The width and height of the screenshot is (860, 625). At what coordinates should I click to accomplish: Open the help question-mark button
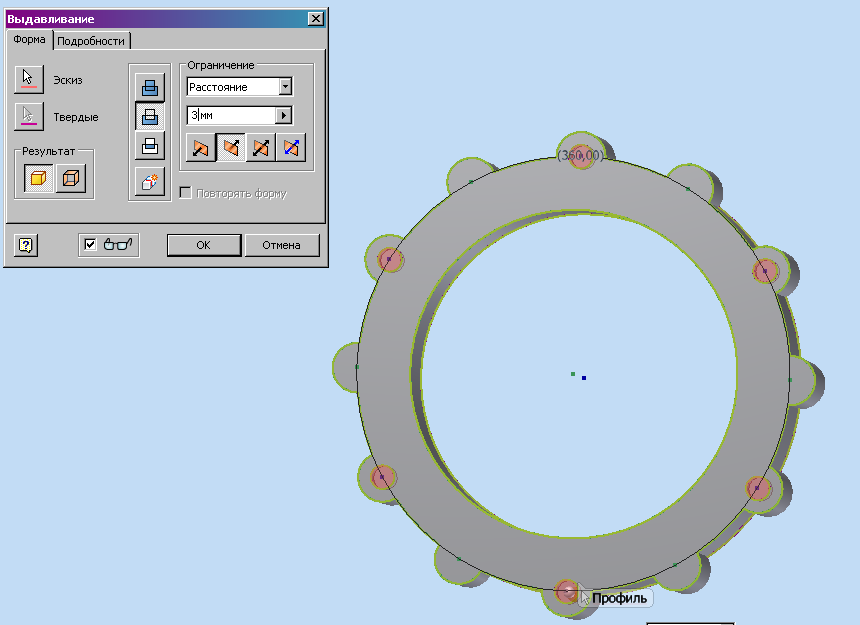(26, 245)
